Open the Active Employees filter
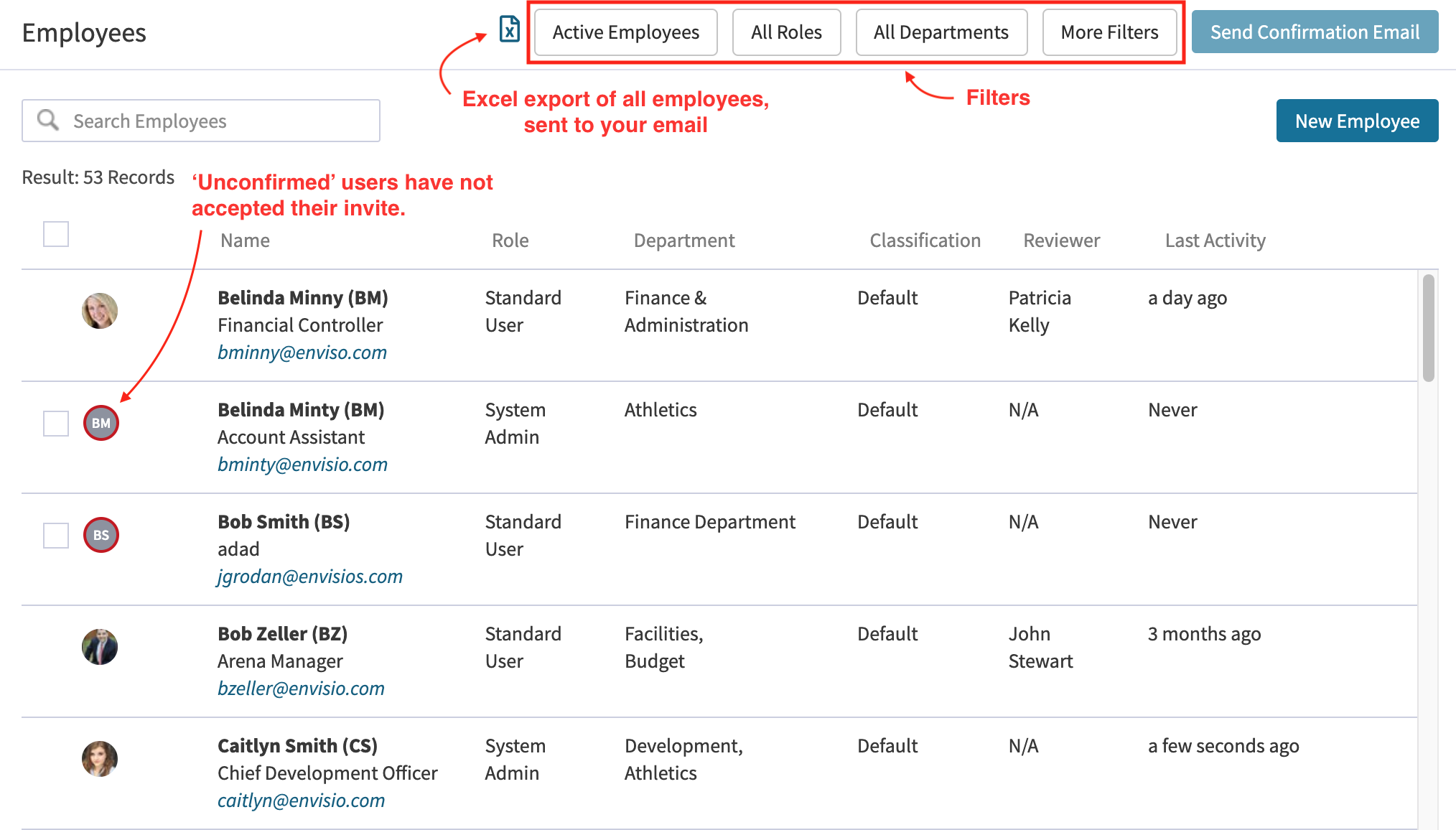Viewport: 1456px width, 830px height. tap(625, 32)
